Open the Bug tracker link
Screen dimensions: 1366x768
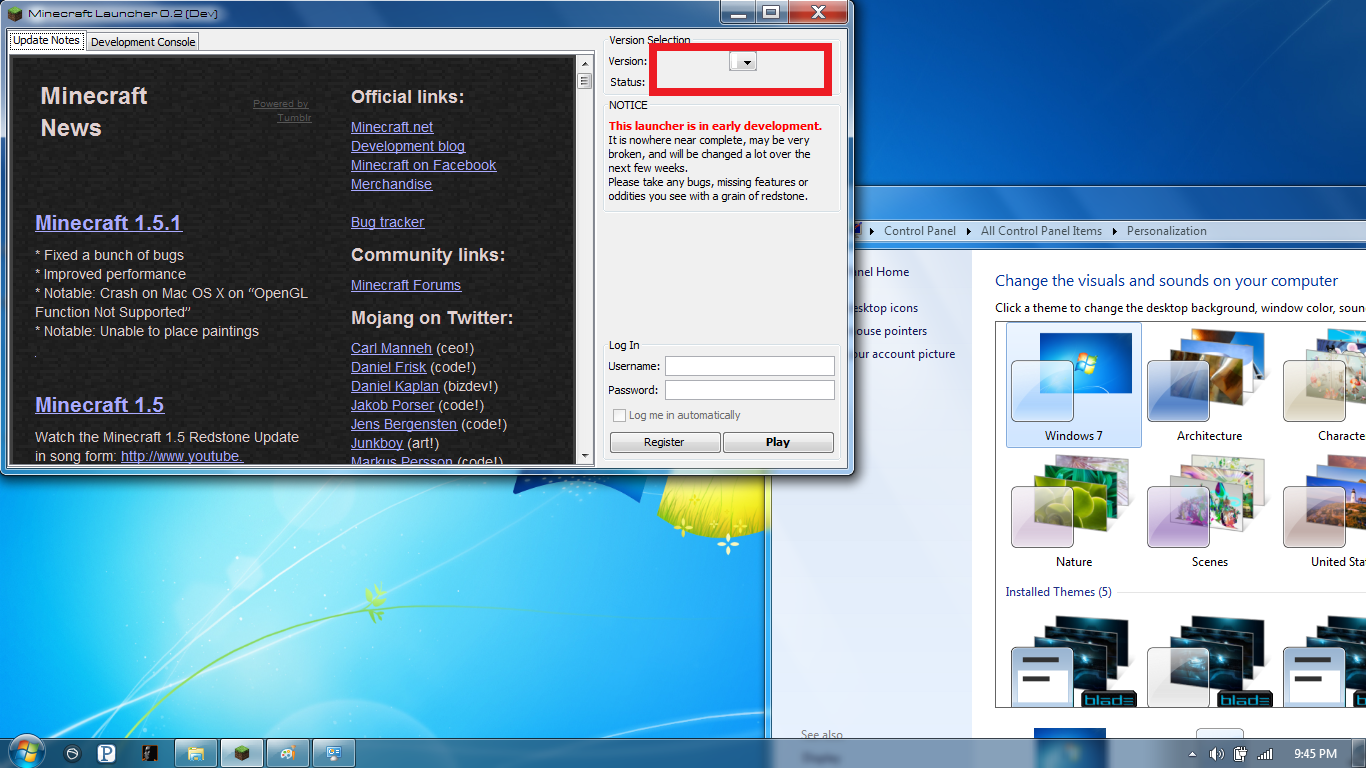(x=387, y=222)
